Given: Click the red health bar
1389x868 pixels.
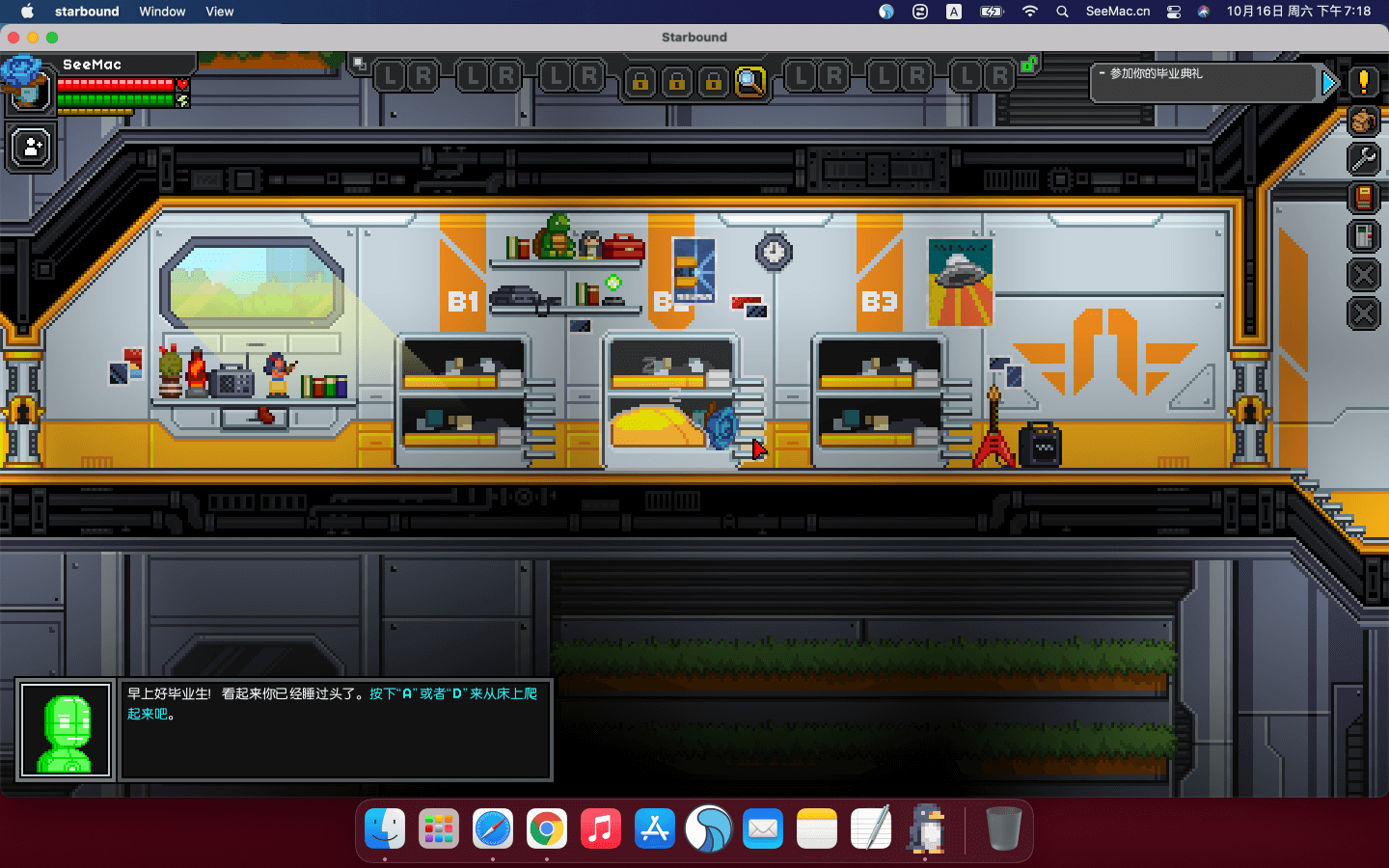Looking at the screenshot, I should 115,85.
